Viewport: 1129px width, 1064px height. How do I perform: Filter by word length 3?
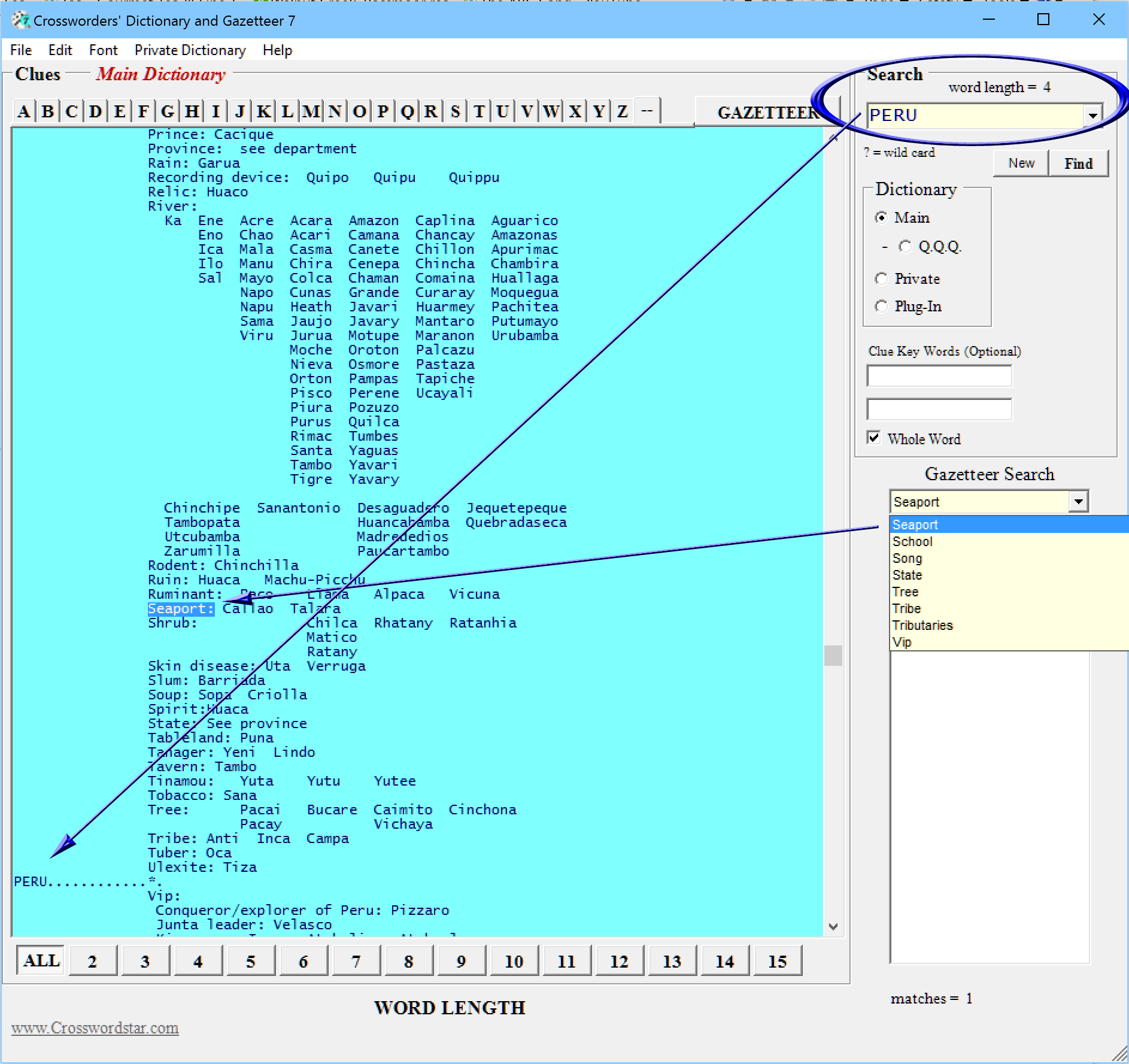pos(145,961)
